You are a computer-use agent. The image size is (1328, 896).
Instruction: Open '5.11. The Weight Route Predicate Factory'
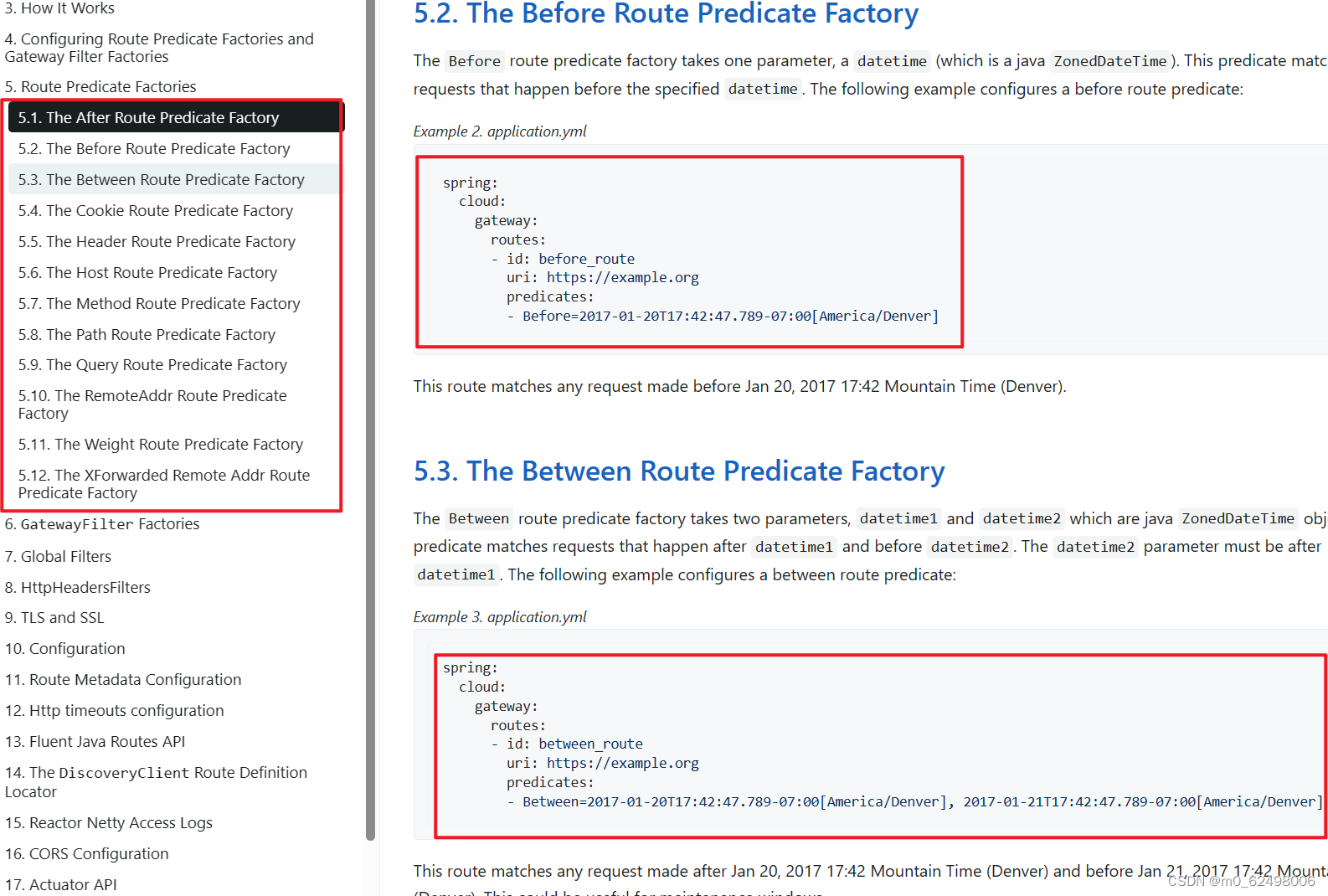pos(161,445)
